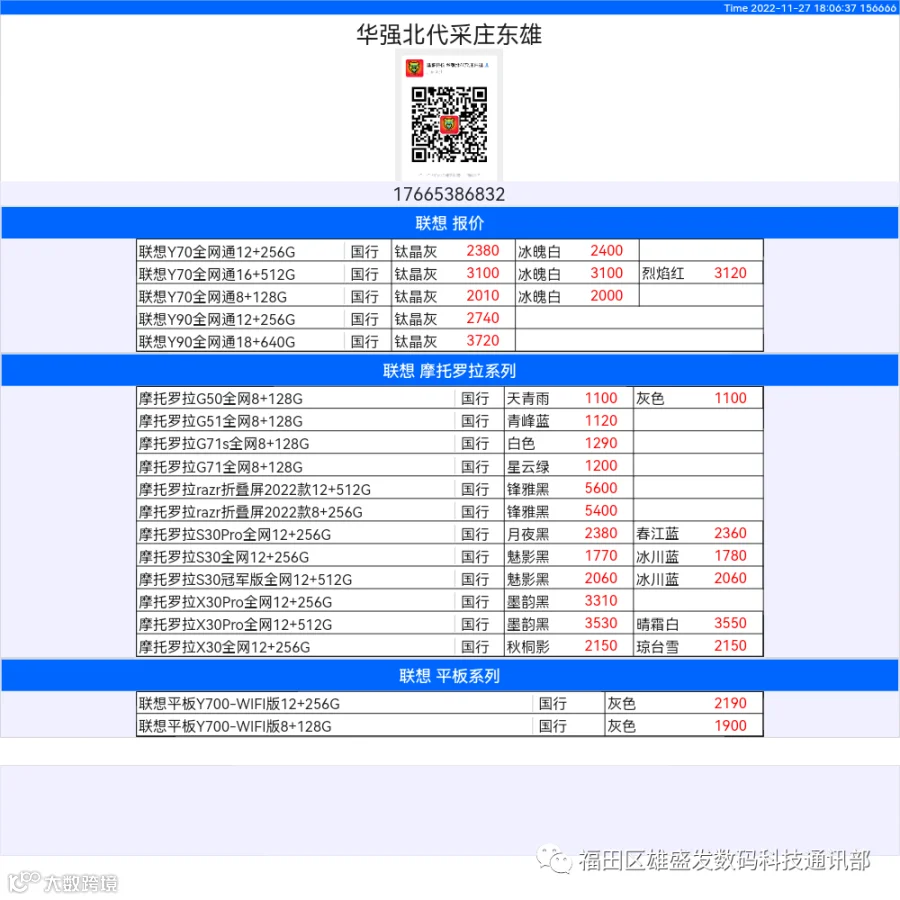Select row 摩托罗拉X30Pro全网12+256G
This screenshot has width=900, height=900.
click(449, 600)
